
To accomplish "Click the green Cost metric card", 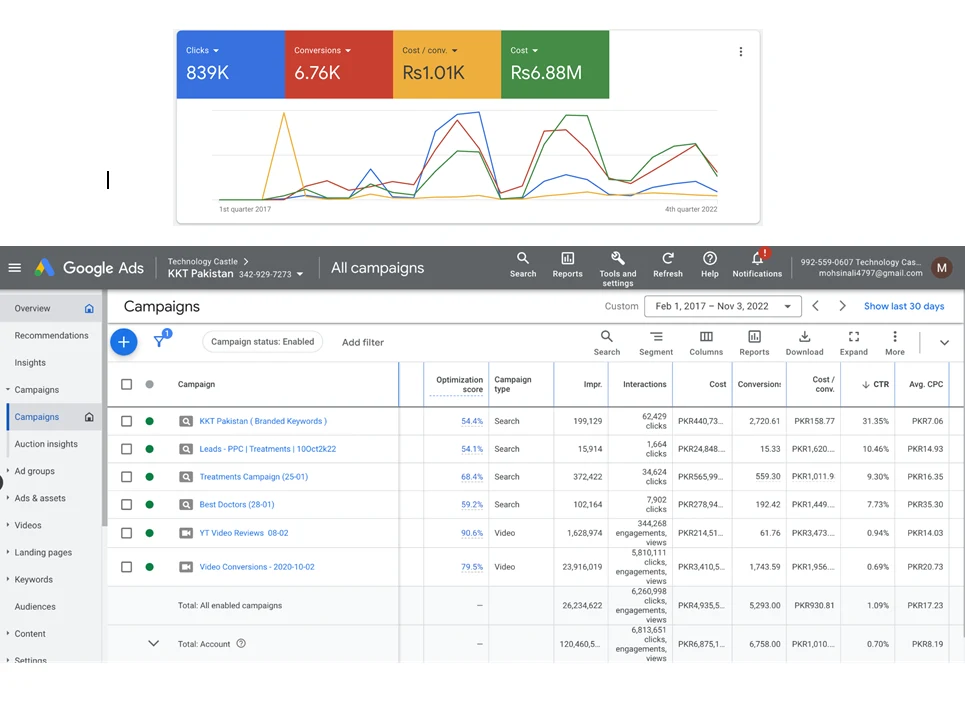I will click(x=554, y=65).
